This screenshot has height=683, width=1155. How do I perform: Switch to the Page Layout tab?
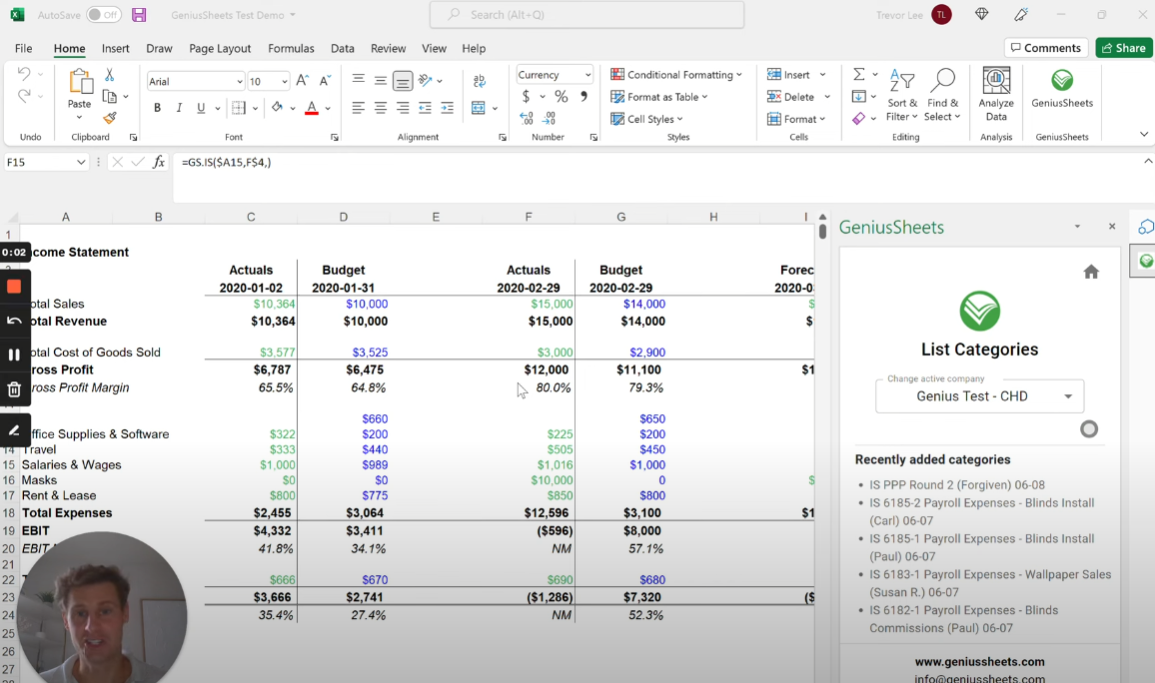[220, 48]
